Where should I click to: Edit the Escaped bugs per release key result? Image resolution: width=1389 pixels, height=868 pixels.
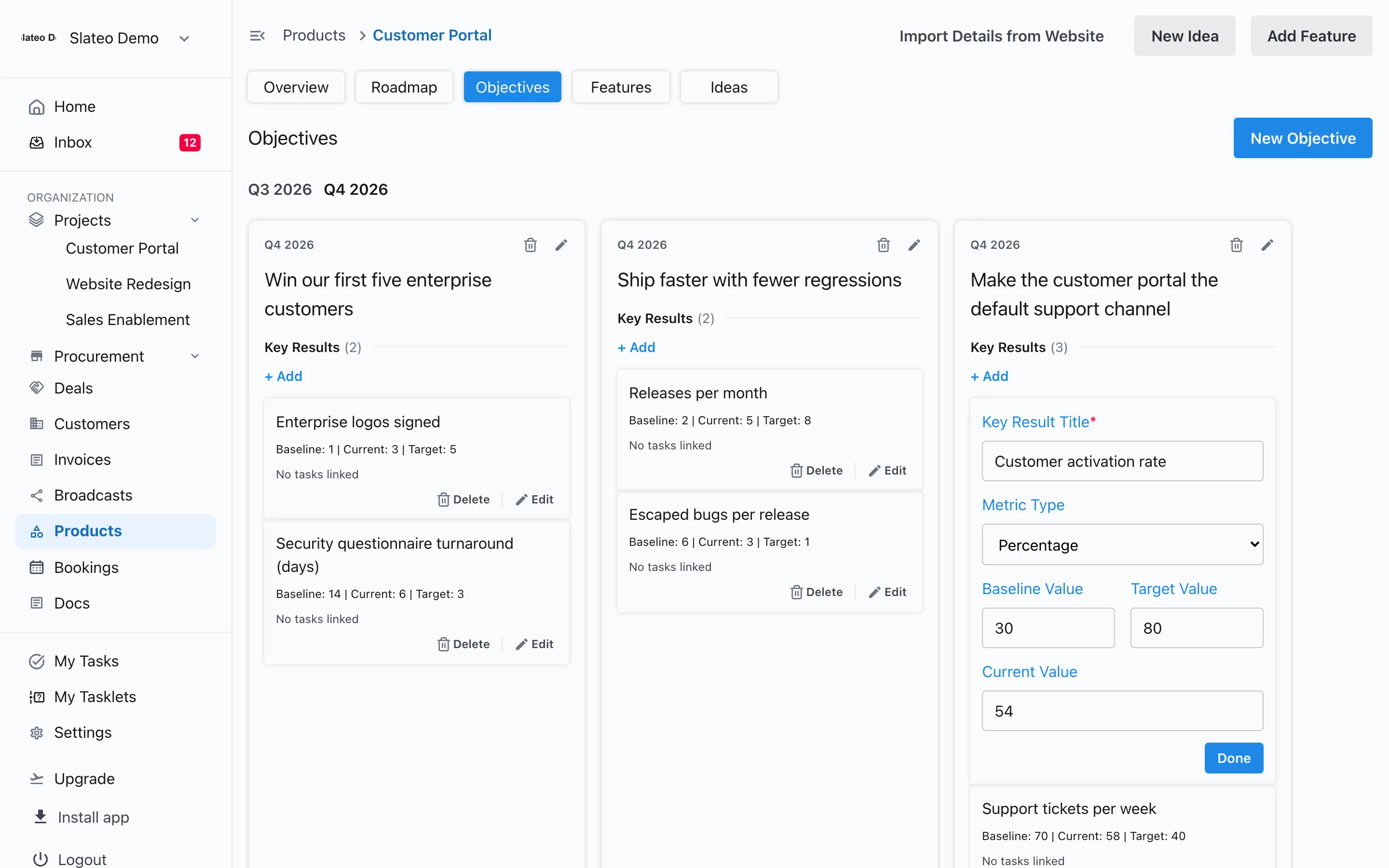(887, 592)
